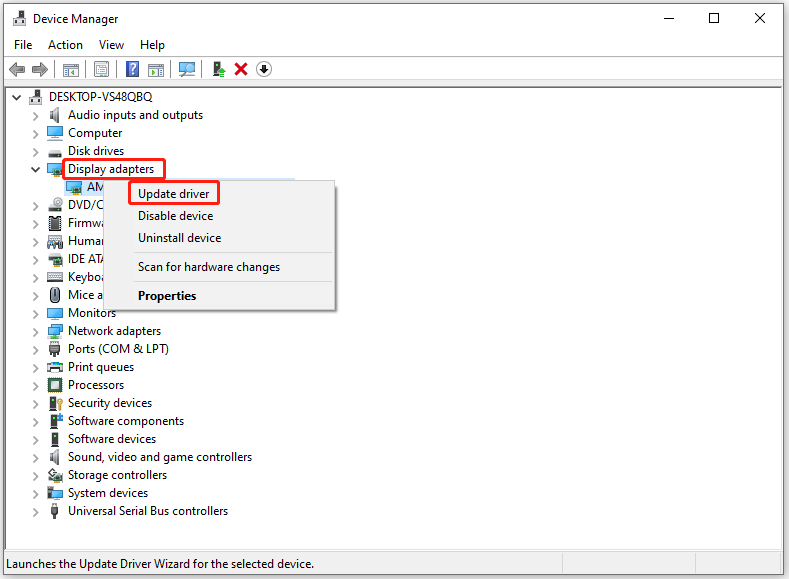Open the blue Help question-mark icon
The width and height of the screenshot is (789, 579).
click(132, 69)
